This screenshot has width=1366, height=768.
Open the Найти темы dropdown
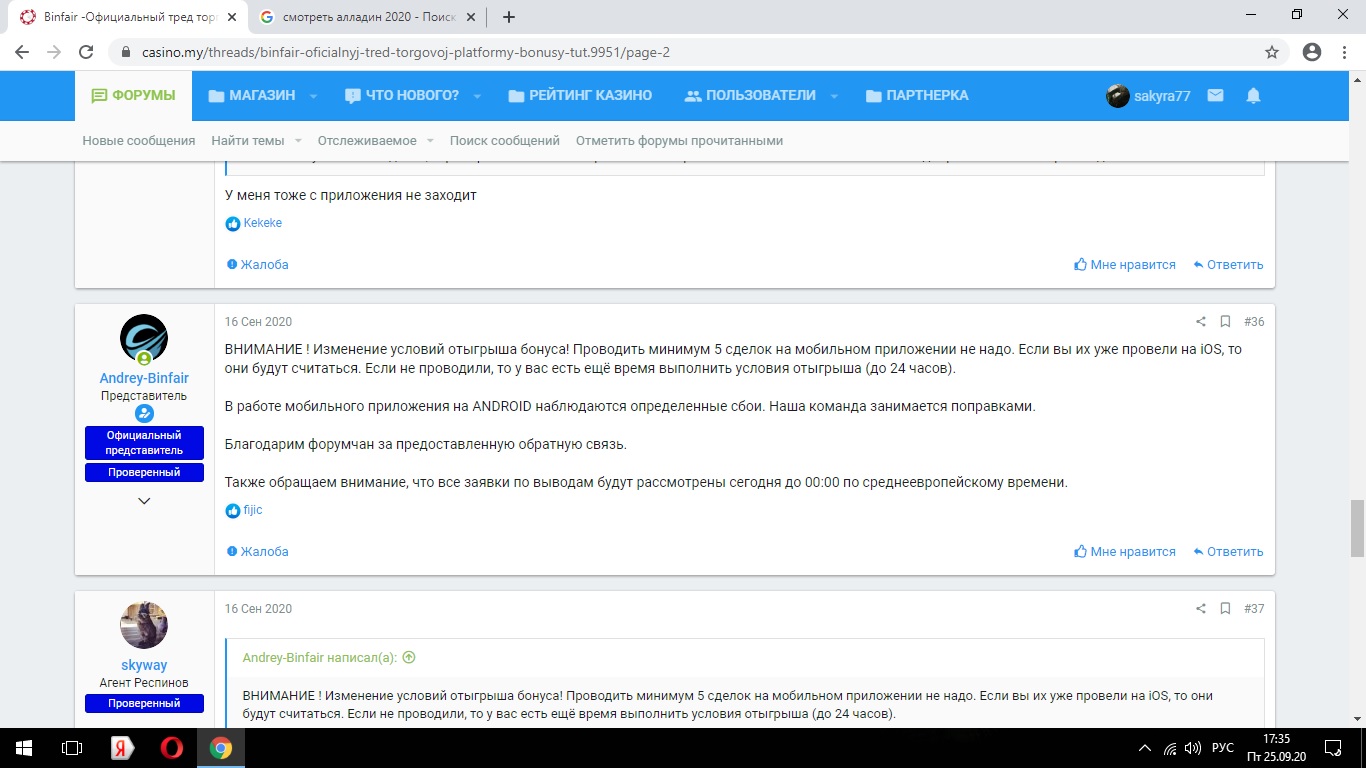[x=256, y=141]
